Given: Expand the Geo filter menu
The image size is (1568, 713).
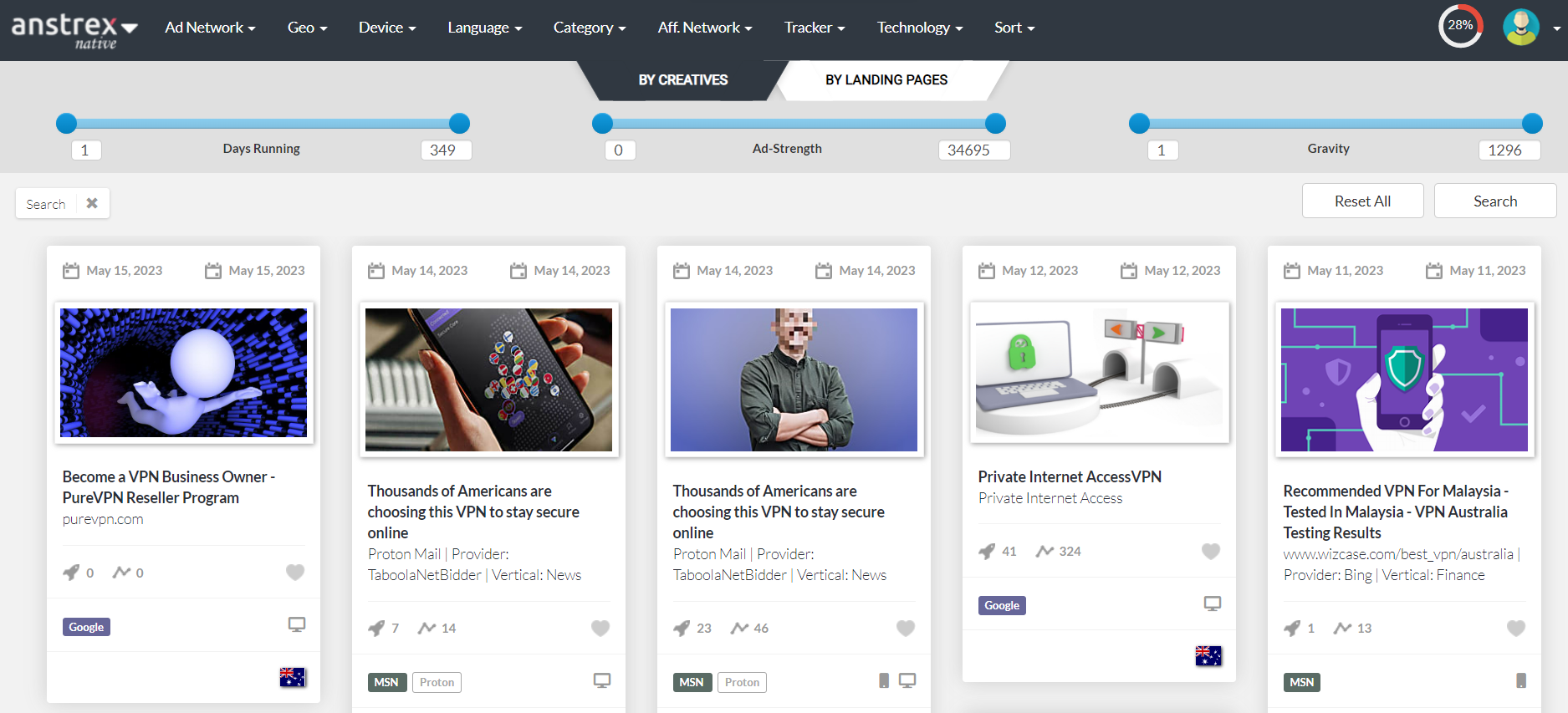Looking at the screenshot, I should [x=307, y=28].
